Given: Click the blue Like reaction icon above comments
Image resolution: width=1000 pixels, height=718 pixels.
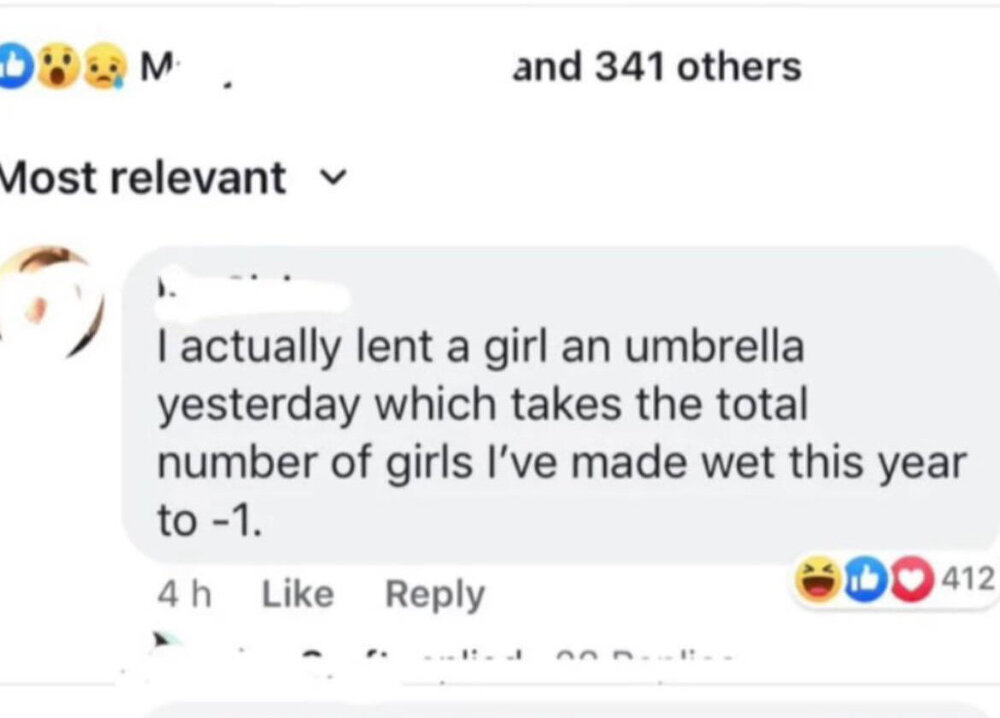Looking at the screenshot, I should (12, 67).
